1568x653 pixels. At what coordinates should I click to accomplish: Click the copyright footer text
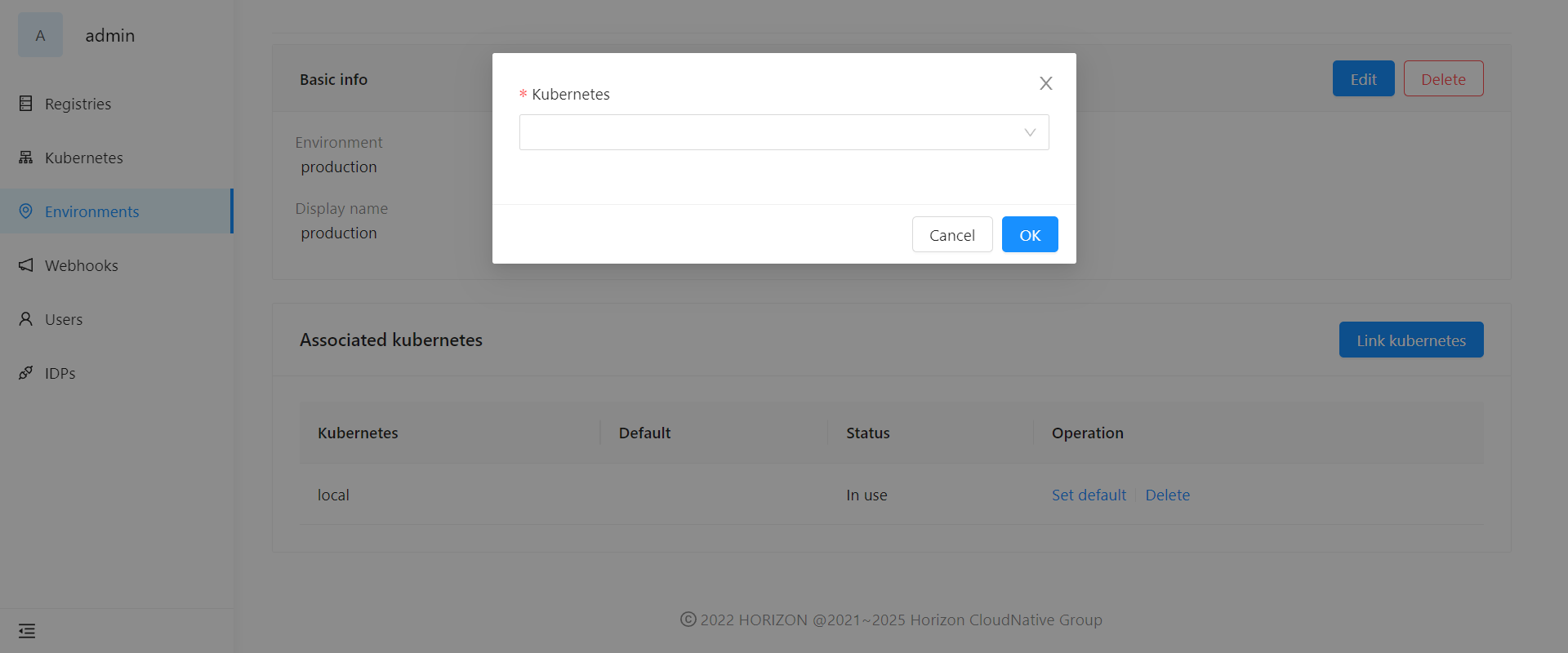coord(891,620)
